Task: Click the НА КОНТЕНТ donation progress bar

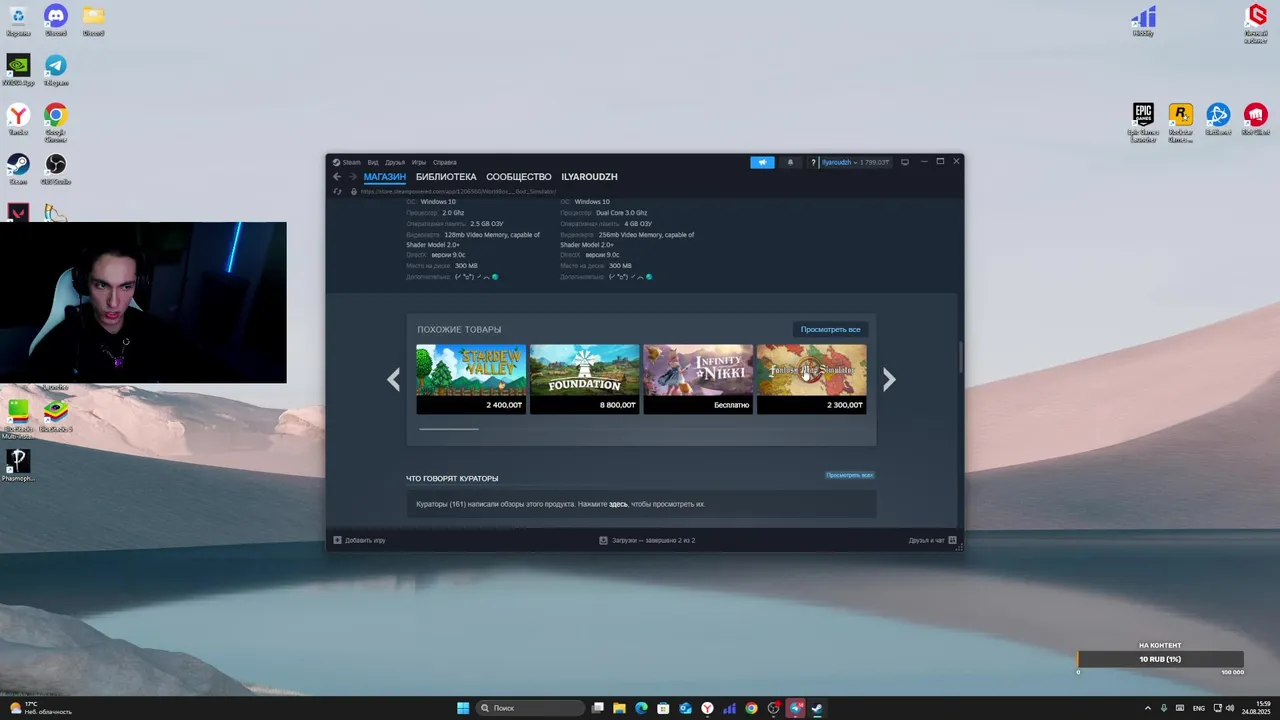Action: tap(1161, 659)
